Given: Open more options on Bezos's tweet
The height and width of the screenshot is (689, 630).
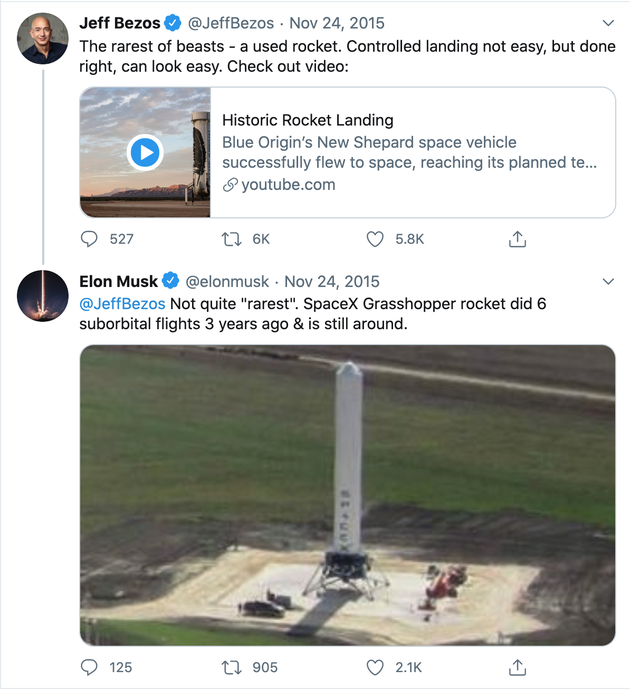Looking at the screenshot, I should 608,23.
